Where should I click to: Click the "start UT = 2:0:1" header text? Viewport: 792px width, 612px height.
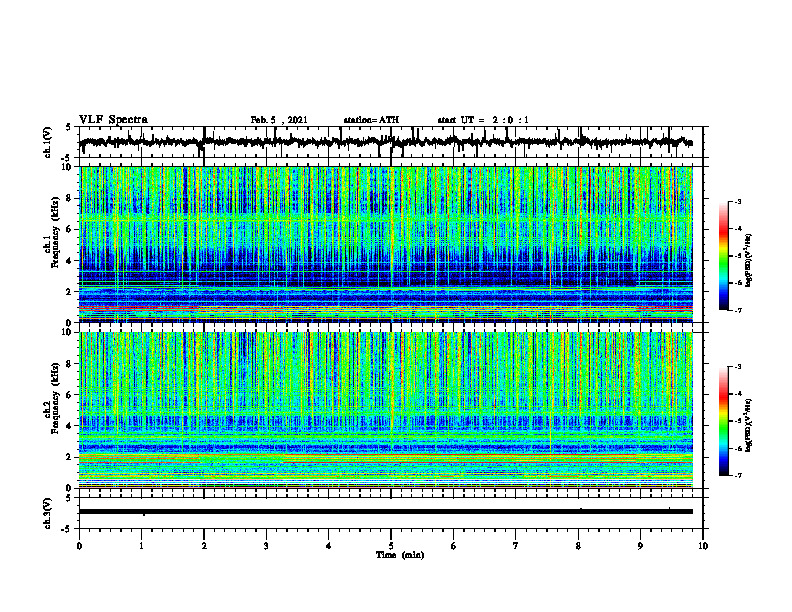tap(483, 120)
